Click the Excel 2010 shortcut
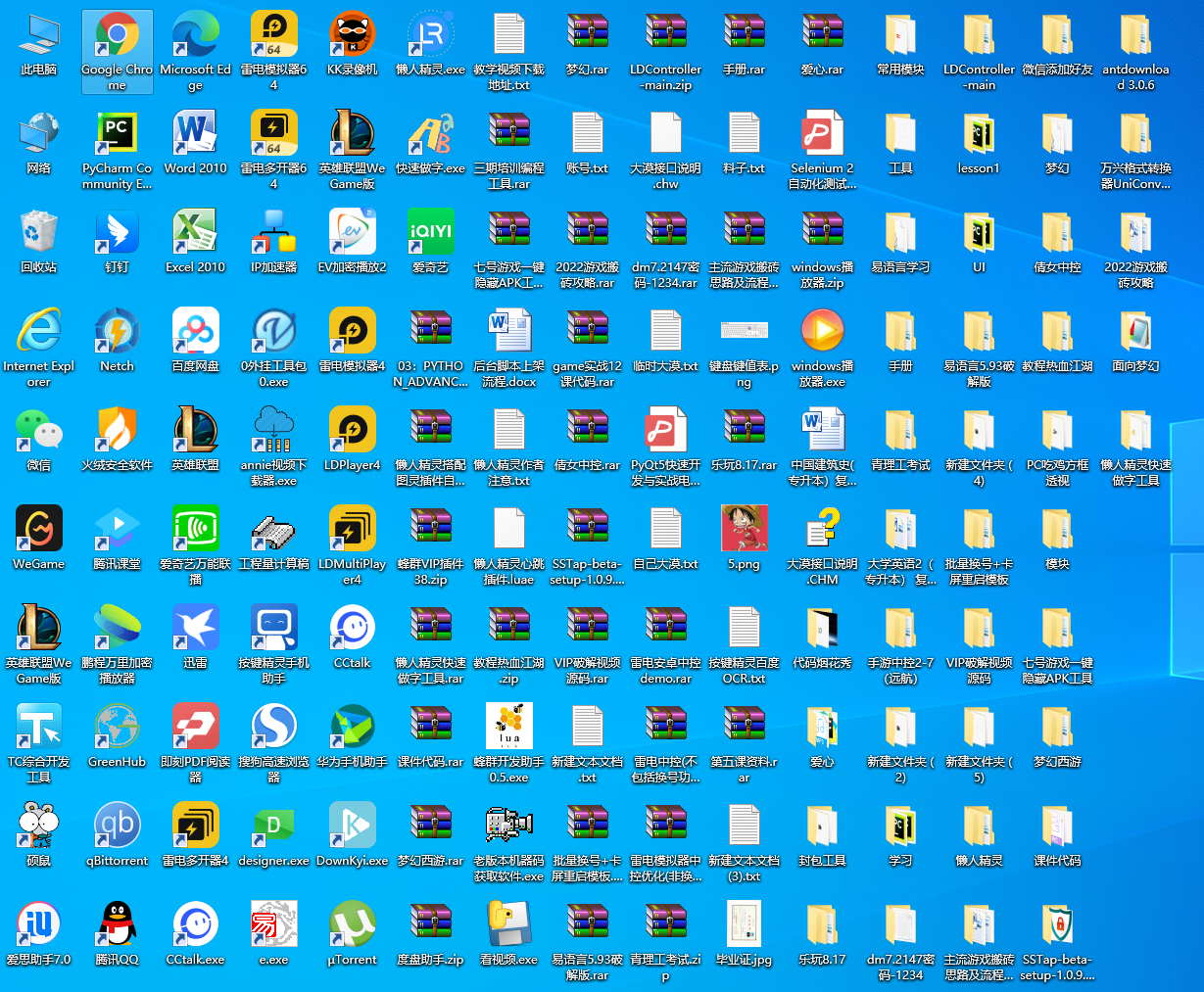The width and height of the screenshot is (1204, 992). click(196, 243)
